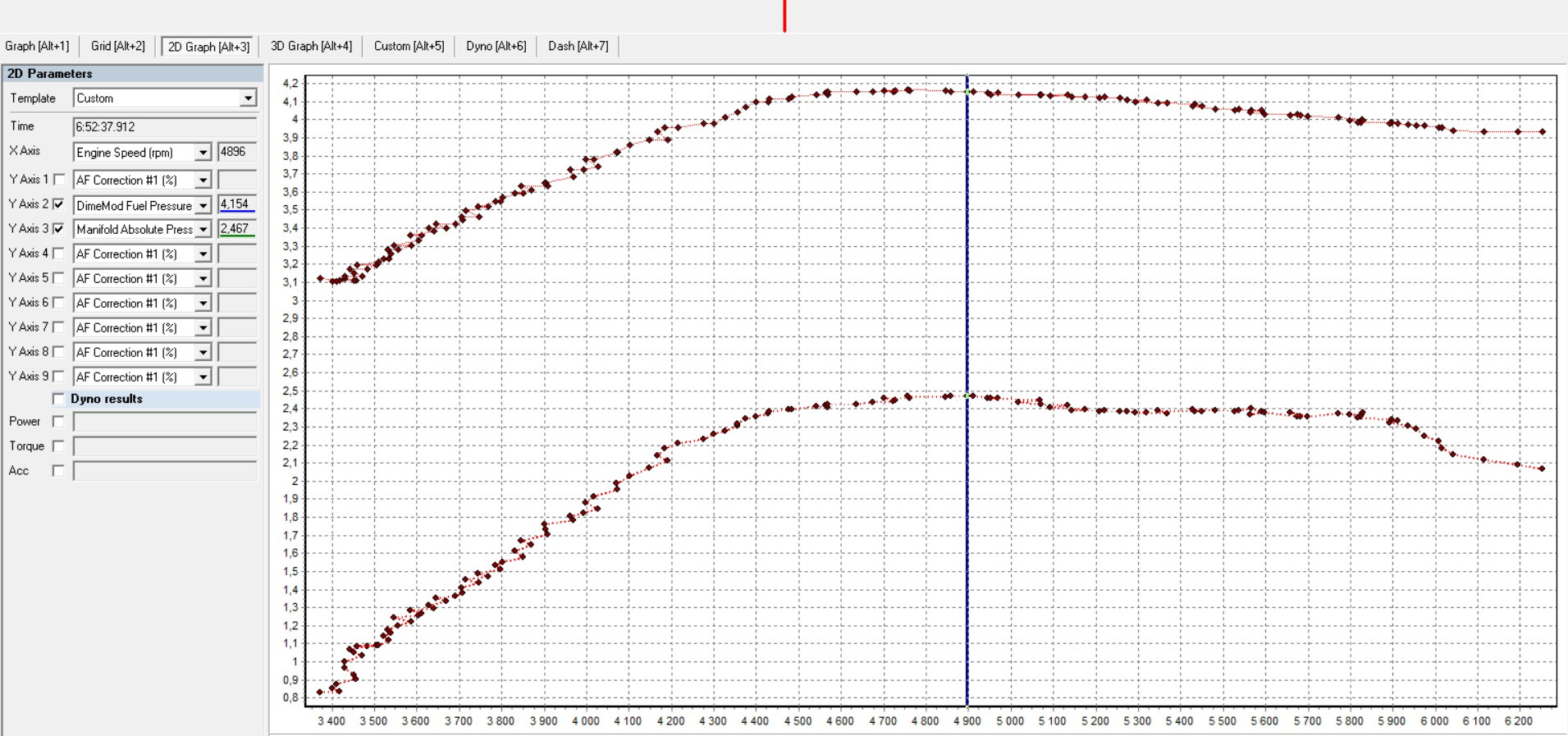The width and height of the screenshot is (1568, 736).
Task: Click the 6 200 label on the rpm axis
Action: point(1519,721)
